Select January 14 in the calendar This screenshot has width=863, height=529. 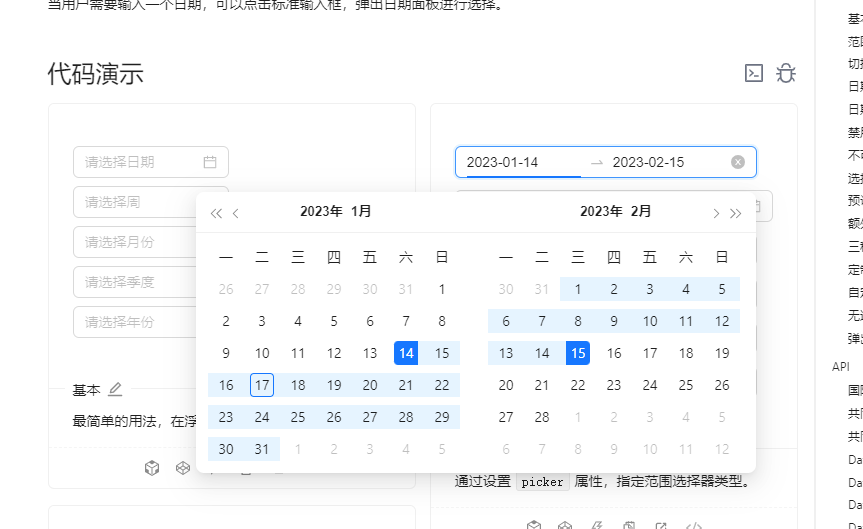(x=406, y=353)
